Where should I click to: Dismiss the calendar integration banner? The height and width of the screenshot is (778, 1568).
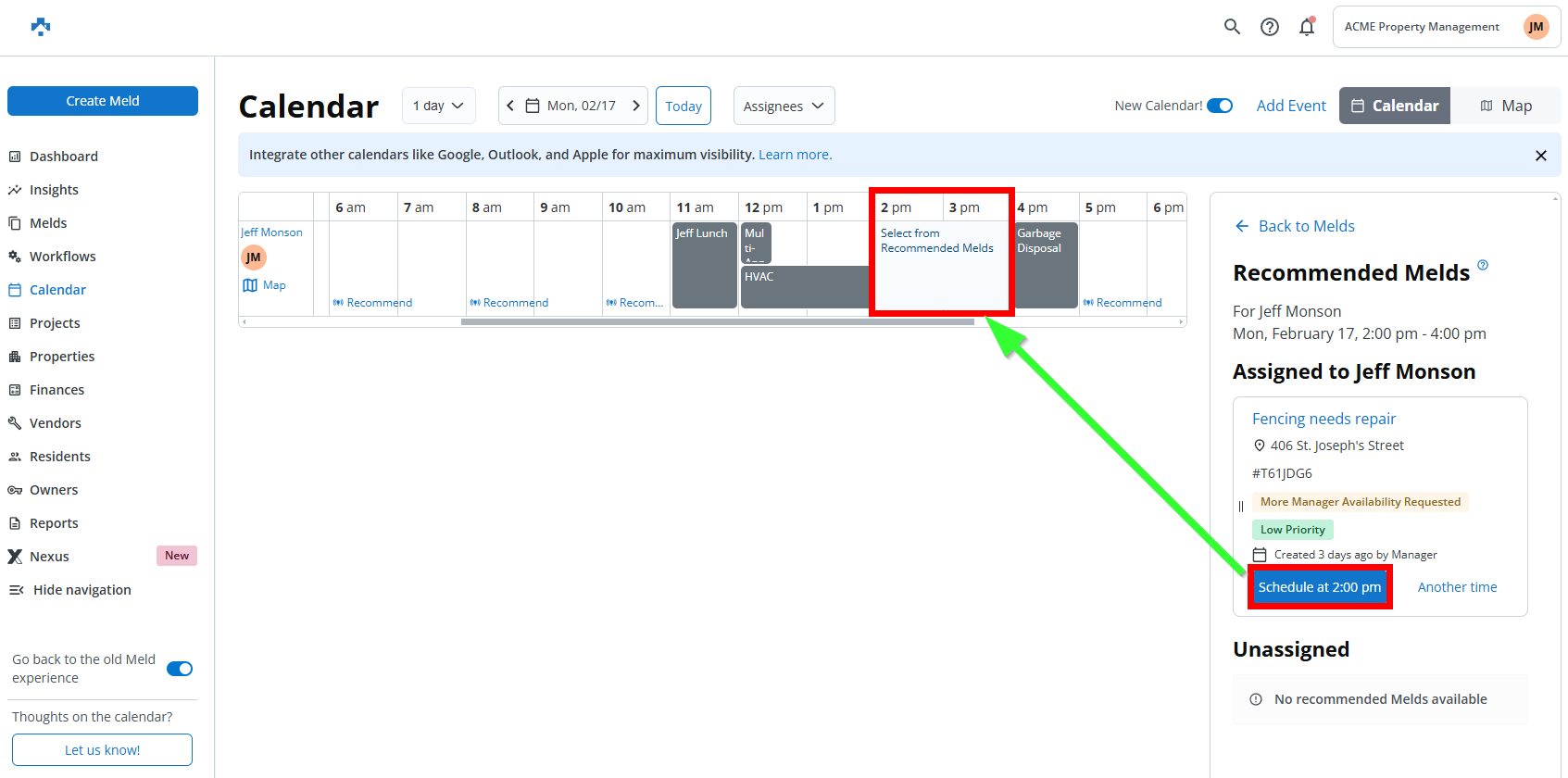(x=1541, y=156)
